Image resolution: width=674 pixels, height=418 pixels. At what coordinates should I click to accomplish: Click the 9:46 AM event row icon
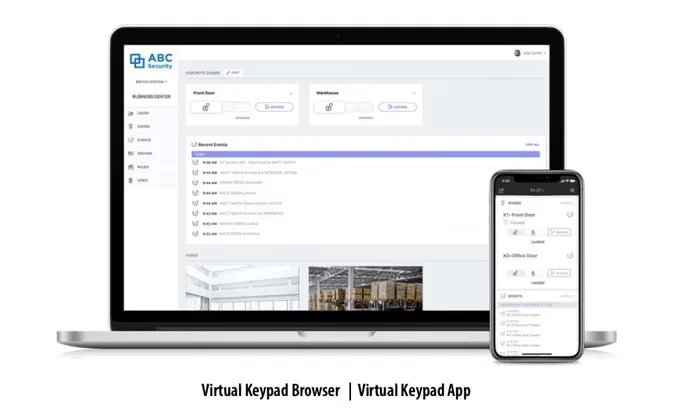click(x=195, y=162)
